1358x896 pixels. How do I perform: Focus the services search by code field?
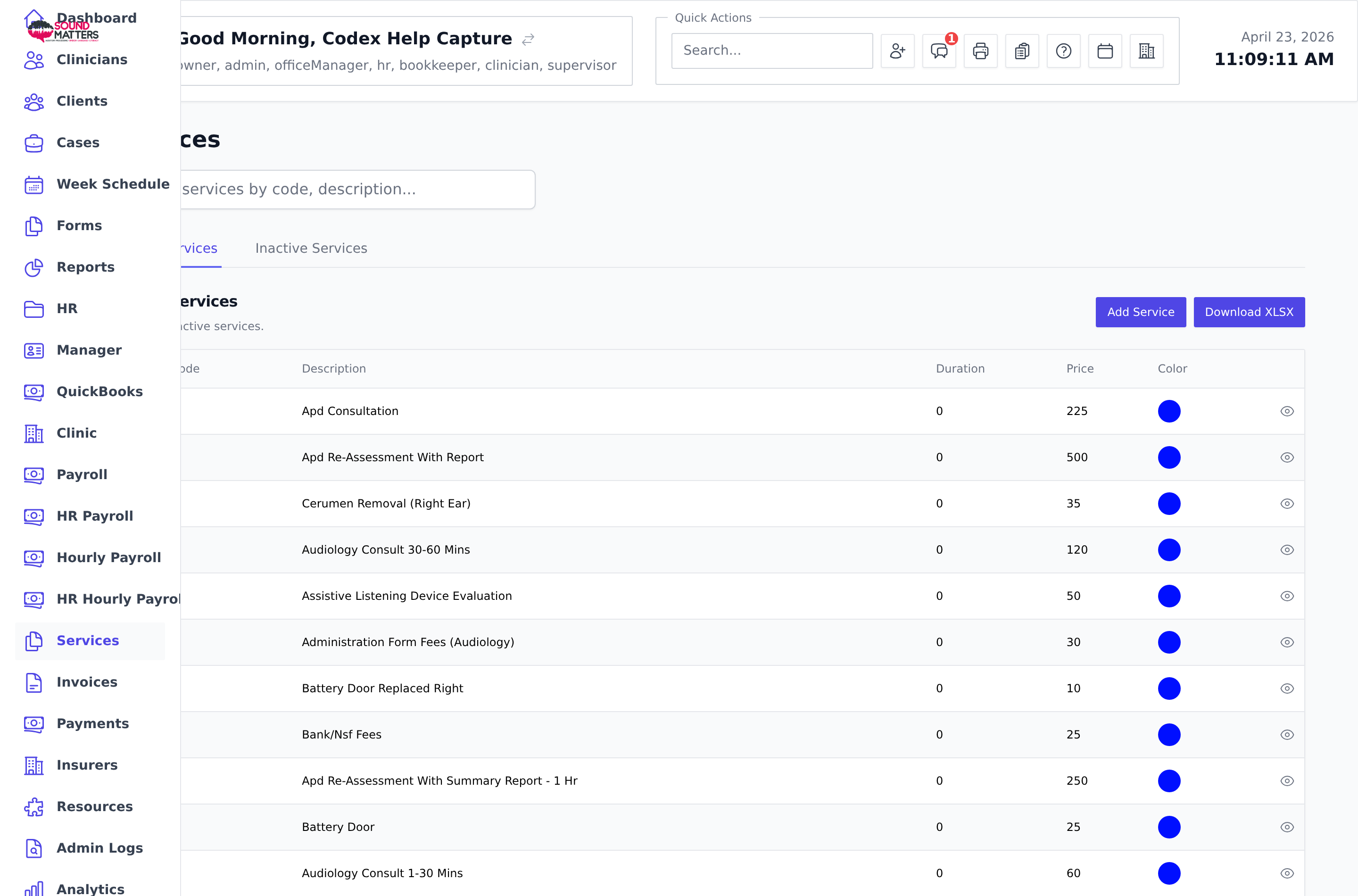[357, 190]
